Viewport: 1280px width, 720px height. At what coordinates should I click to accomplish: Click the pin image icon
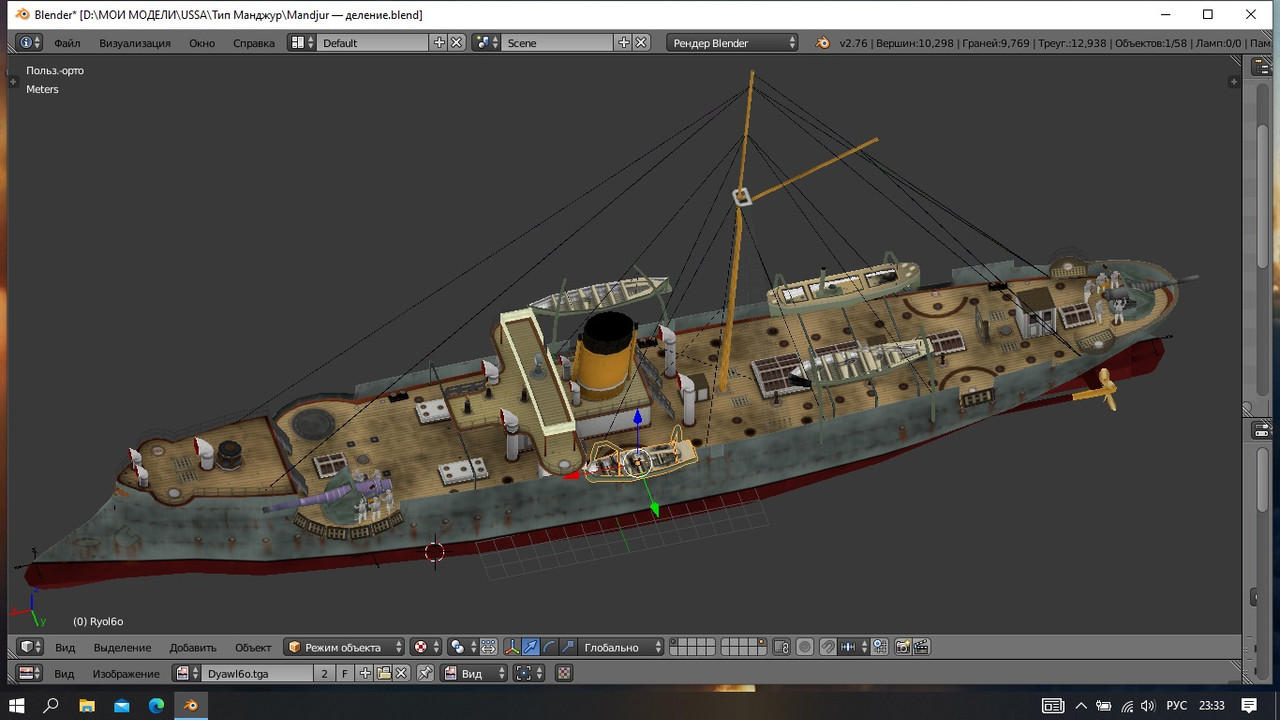tap(425, 673)
